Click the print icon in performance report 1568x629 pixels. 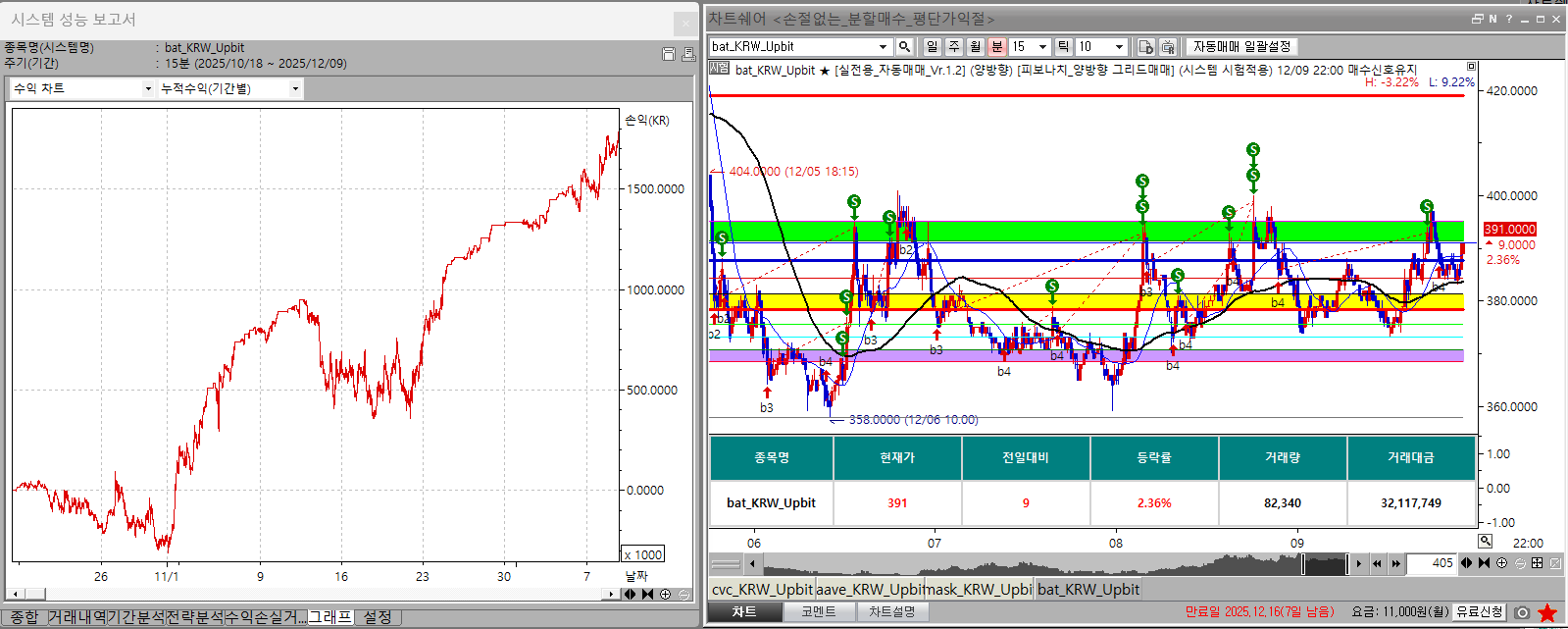pyautogui.click(x=688, y=54)
